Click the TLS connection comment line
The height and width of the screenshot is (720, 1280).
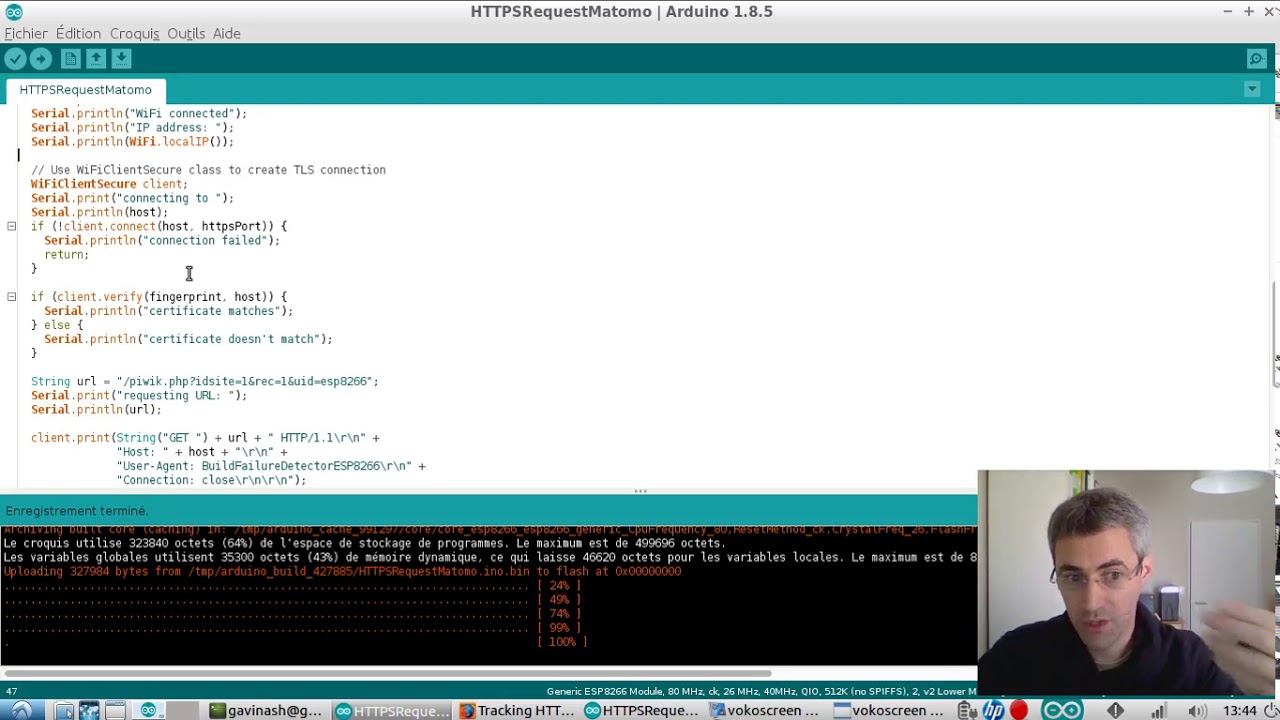click(208, 170)
